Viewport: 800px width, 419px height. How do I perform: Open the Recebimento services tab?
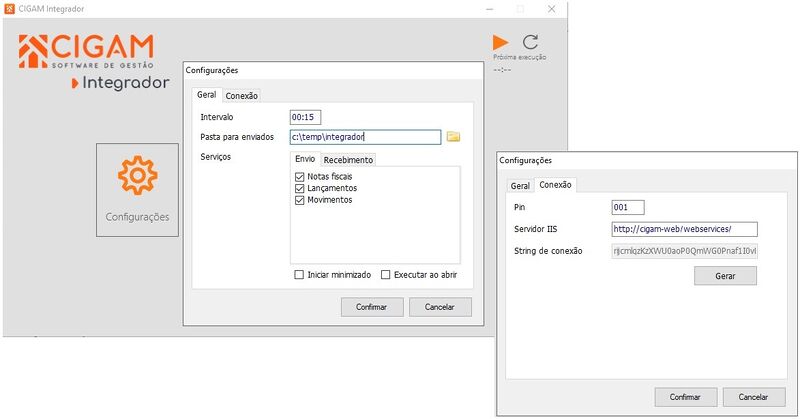[348, 160]
